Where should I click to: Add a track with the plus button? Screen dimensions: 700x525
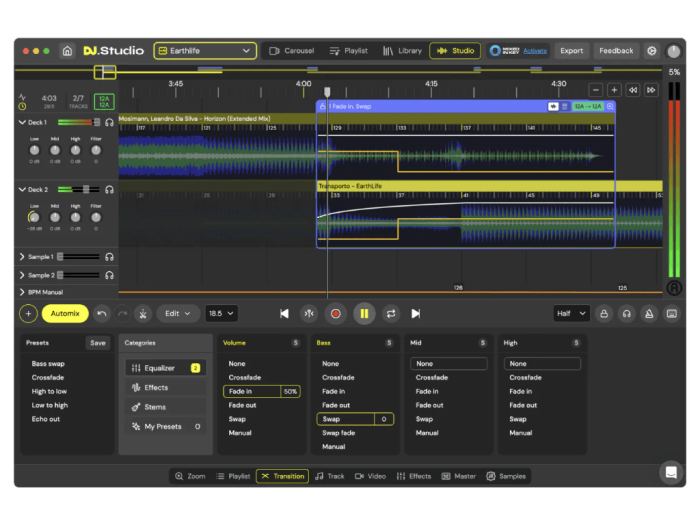click(28, 313)
